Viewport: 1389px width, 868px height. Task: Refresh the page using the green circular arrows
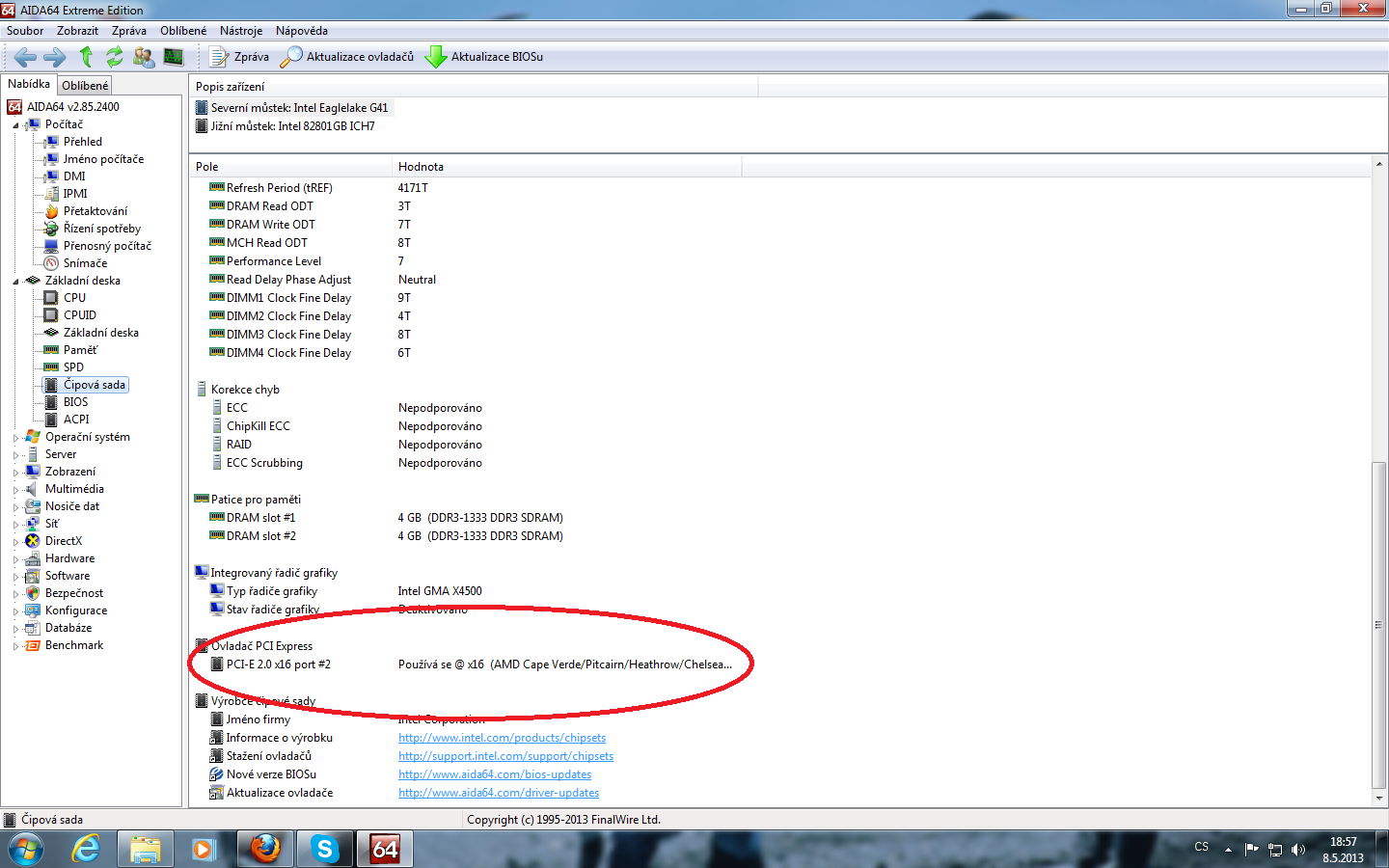115,57
